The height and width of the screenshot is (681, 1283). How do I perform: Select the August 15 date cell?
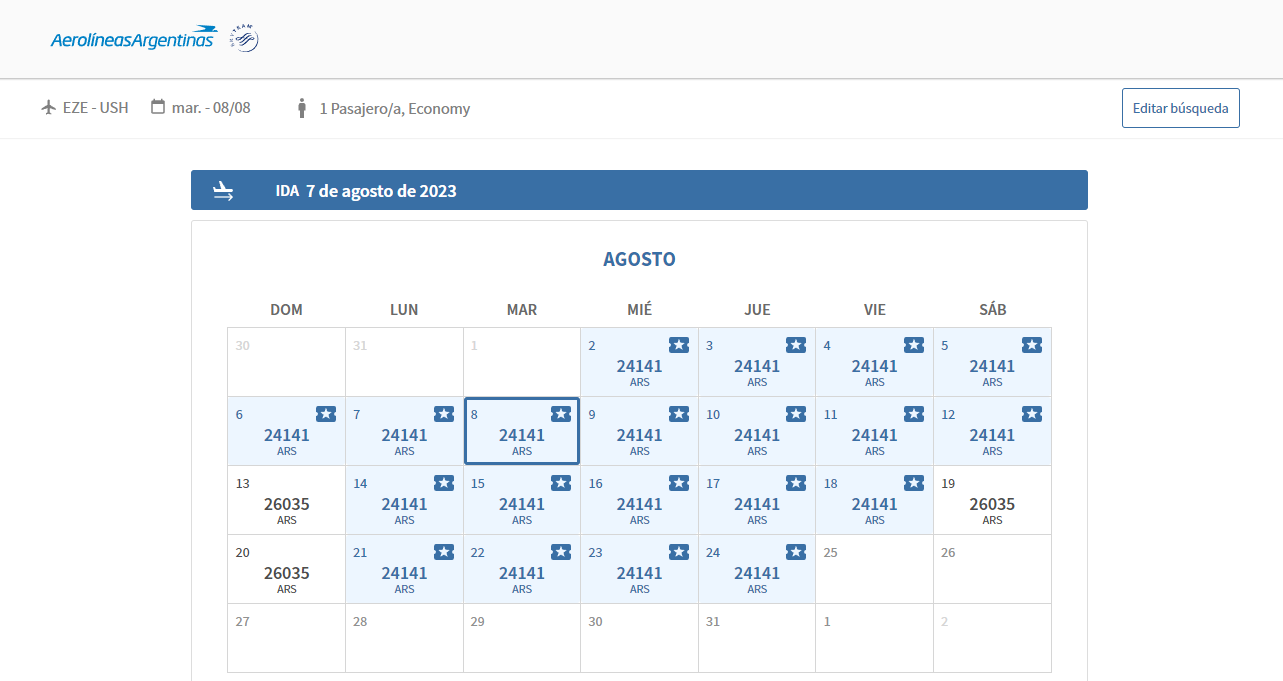coord(522,500)
